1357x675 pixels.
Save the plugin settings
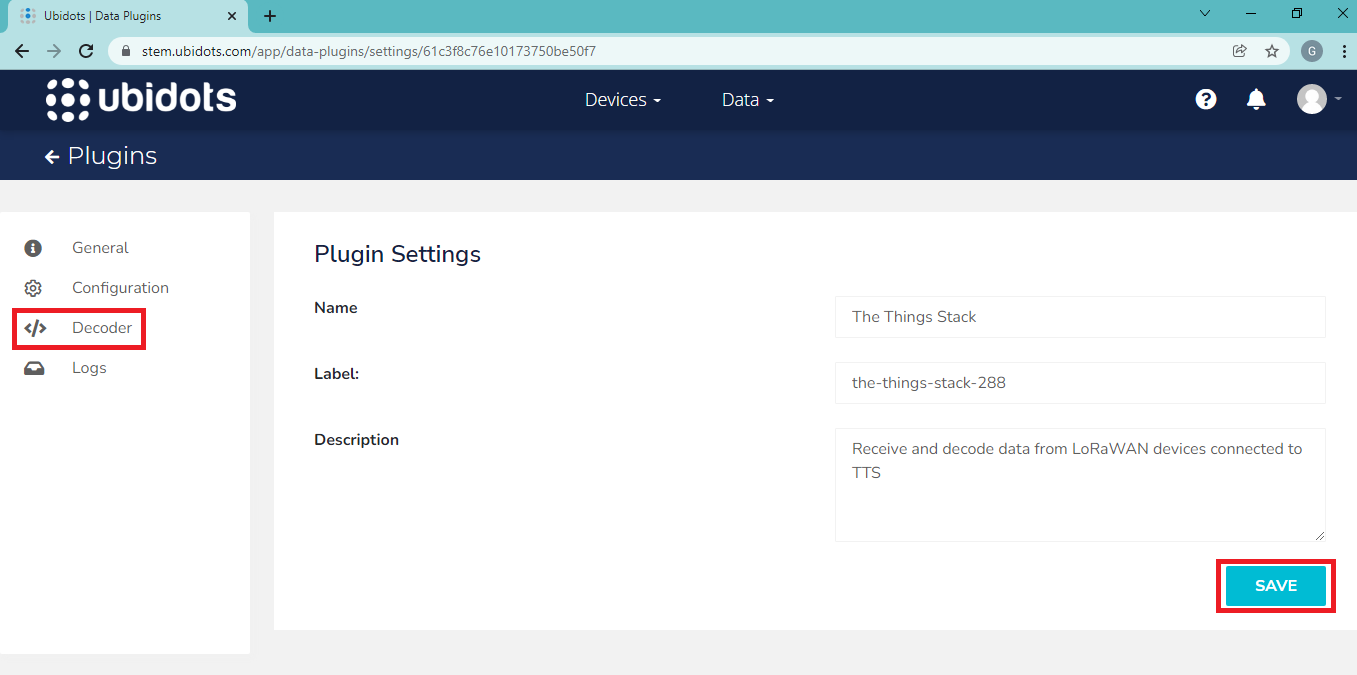click(x=1275, y=586)
